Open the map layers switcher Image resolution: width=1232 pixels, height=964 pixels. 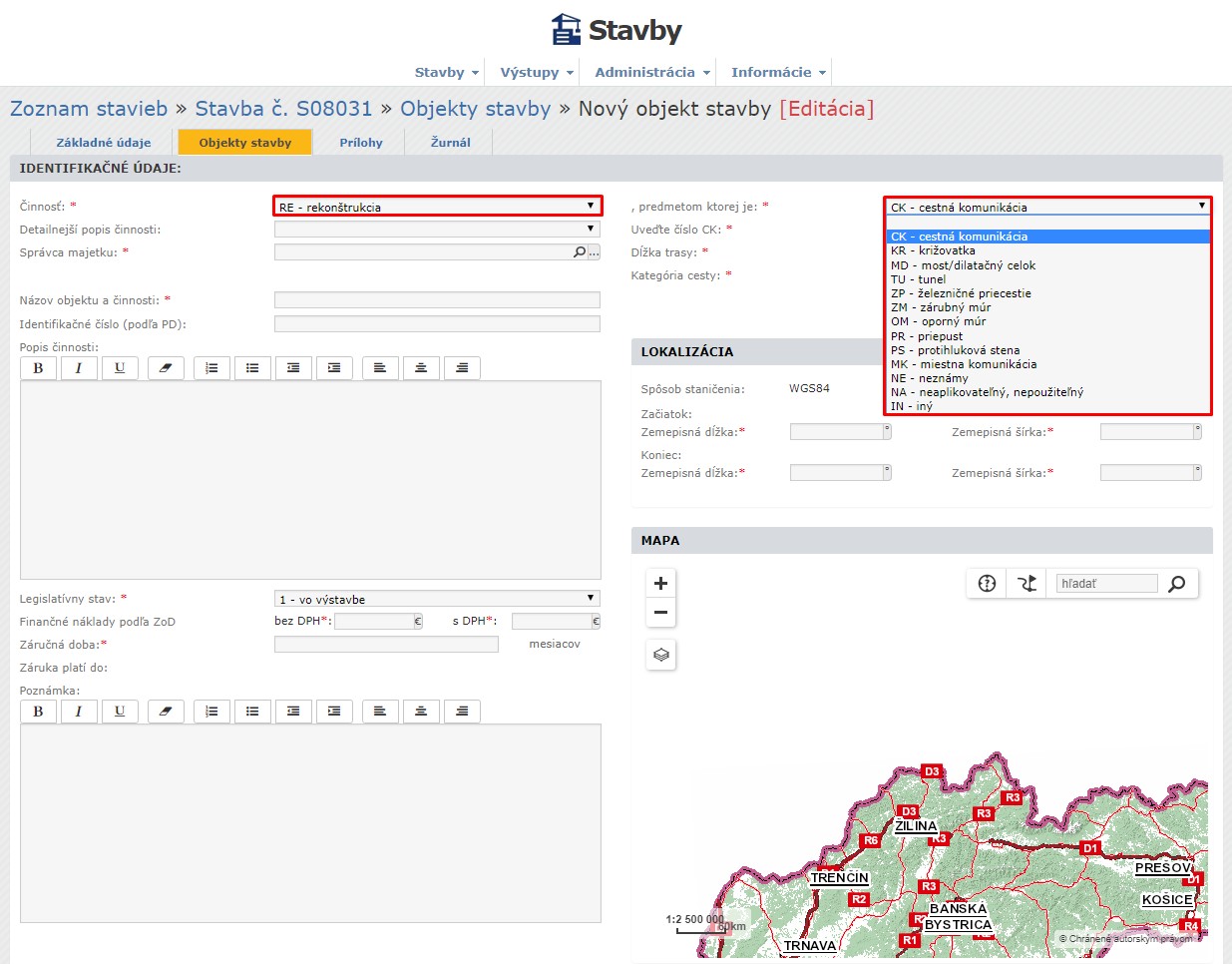pos(660,656)
